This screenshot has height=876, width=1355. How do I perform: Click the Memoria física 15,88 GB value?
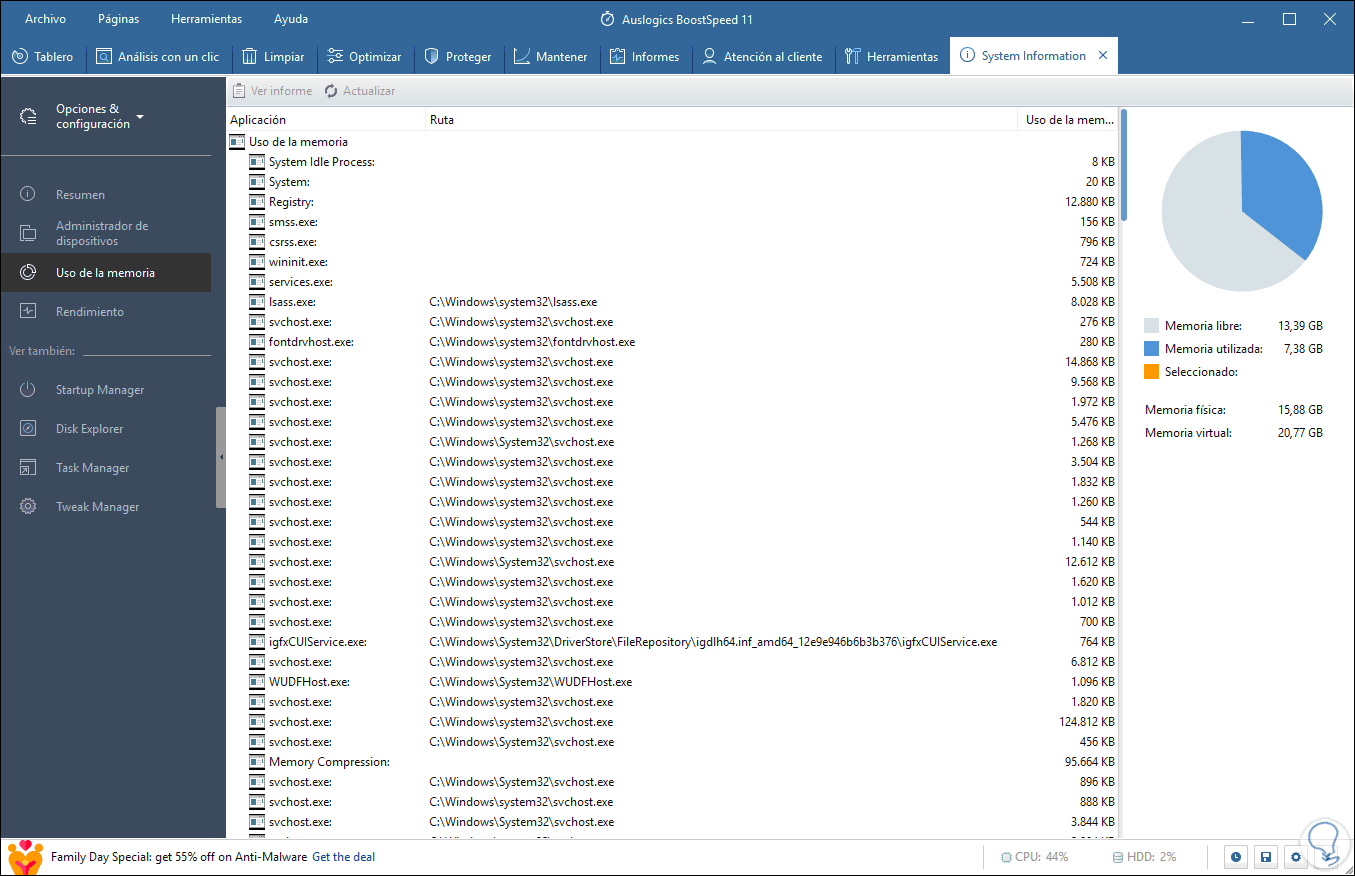click(x=1300, y=410)
